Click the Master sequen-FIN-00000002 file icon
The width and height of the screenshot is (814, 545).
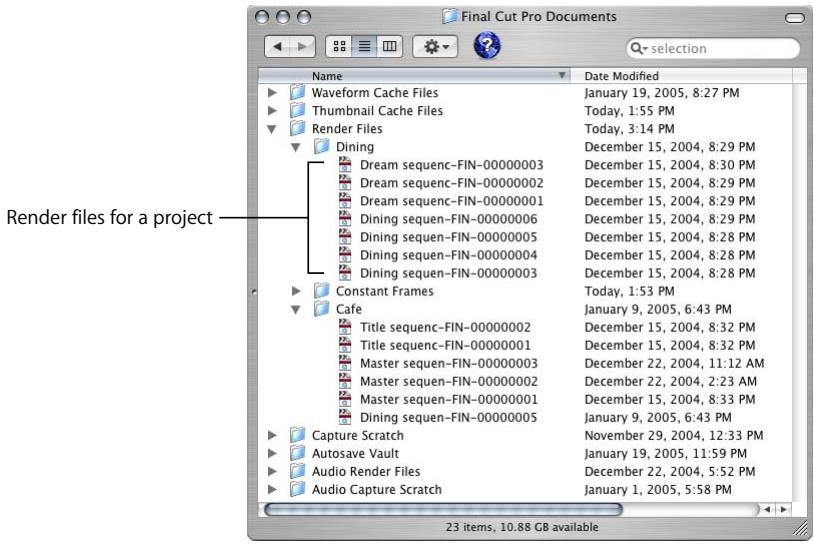click(x=345, y=381)
